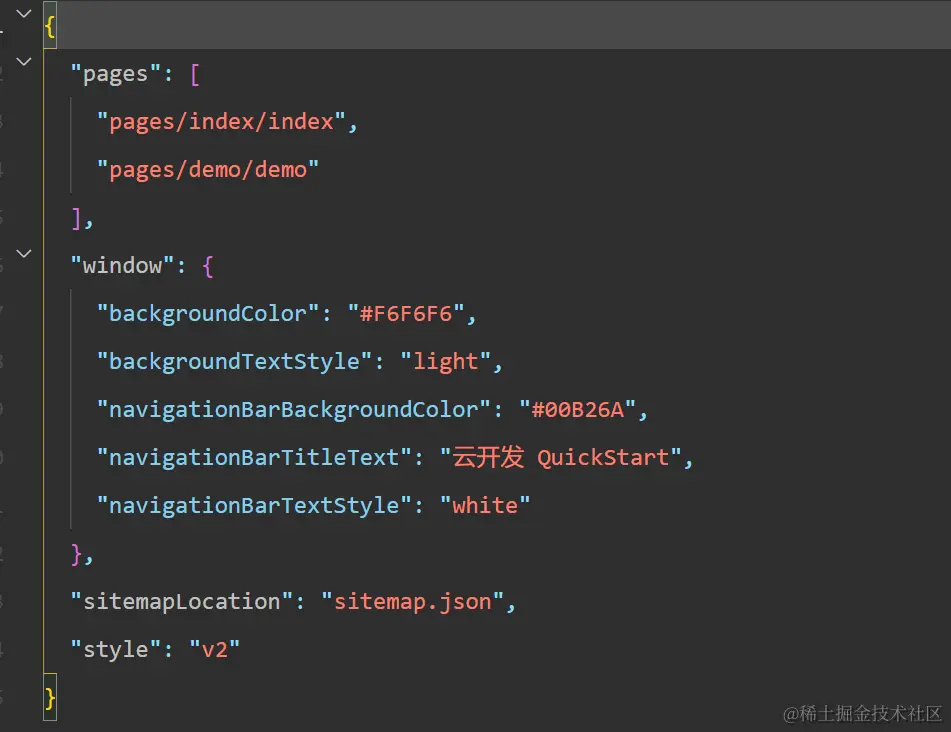Image resolution: width=951 pixels, height=732 pixels.
Task: Collapse the root object fold chevron
Action: (x=24, y=13)
